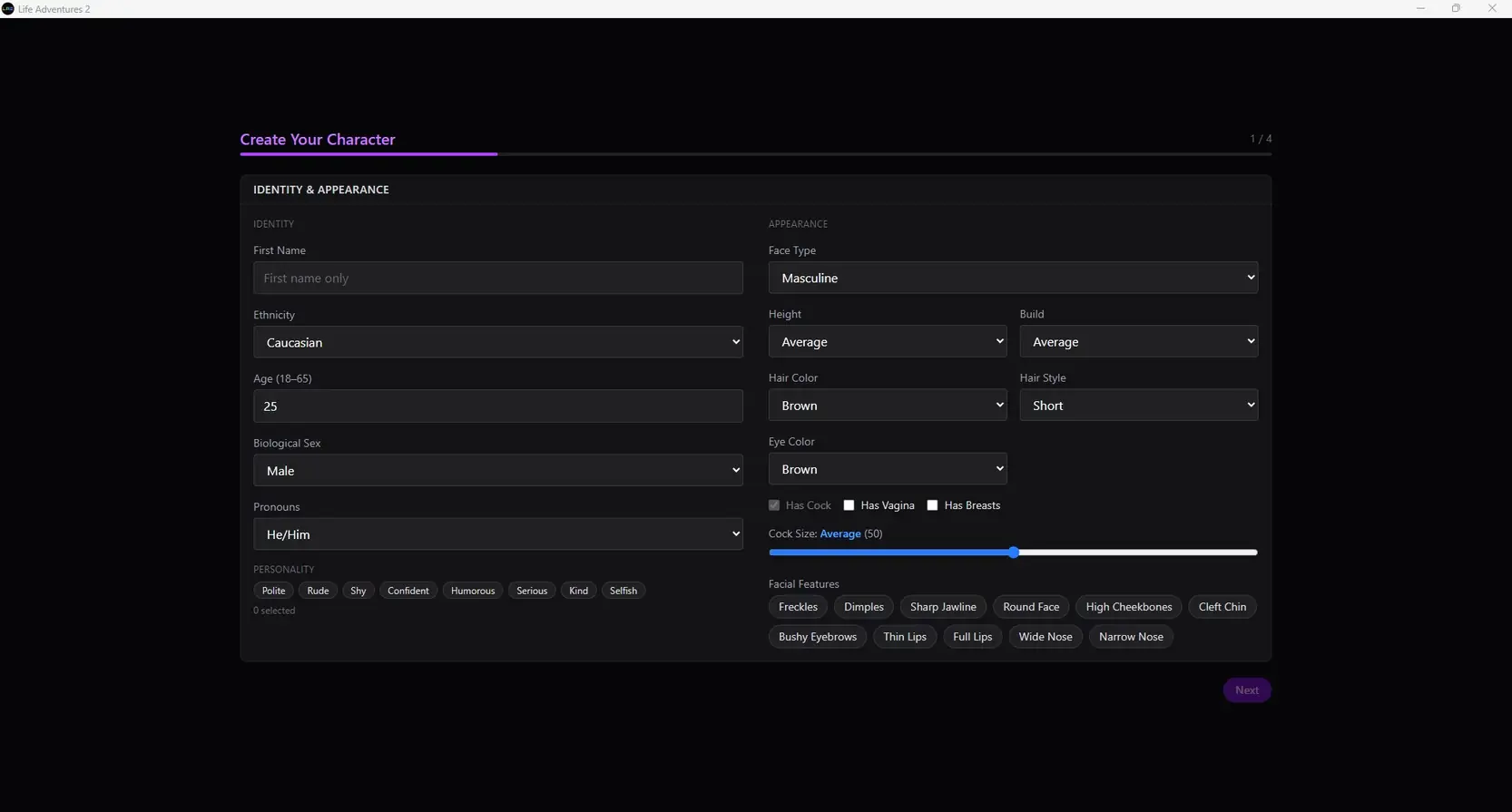
Task: Open the Ethnicity dropdown
Action: [x=497, y=342]
